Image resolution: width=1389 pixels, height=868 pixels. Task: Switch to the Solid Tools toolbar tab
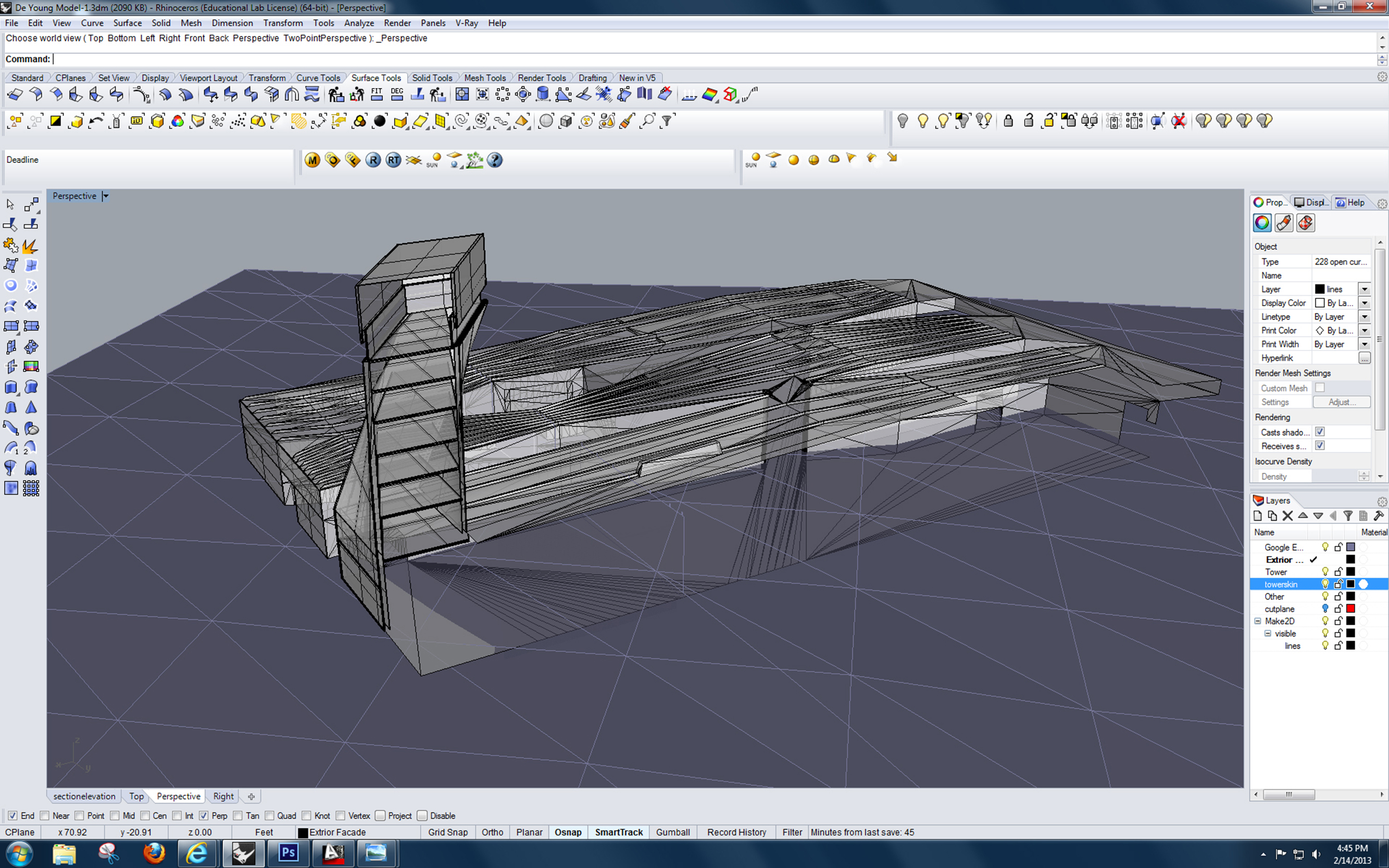pos(432,78)
